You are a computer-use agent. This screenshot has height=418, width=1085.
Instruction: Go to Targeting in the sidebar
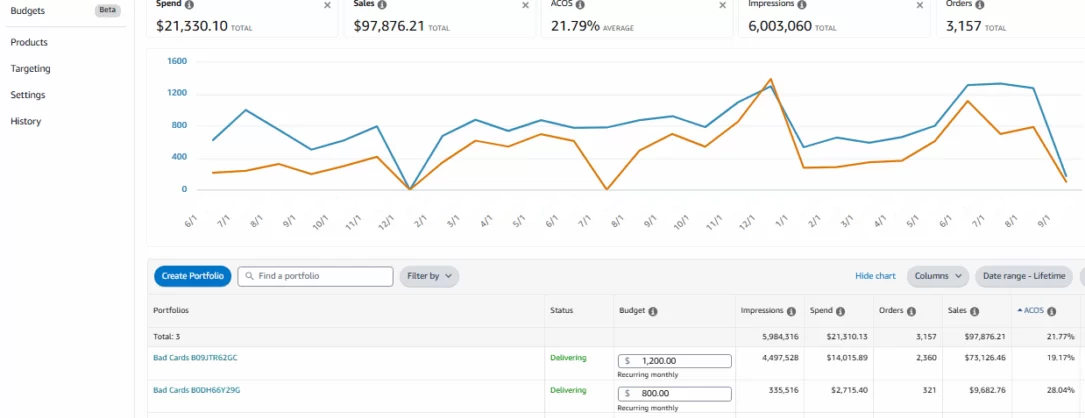(30, 69)
